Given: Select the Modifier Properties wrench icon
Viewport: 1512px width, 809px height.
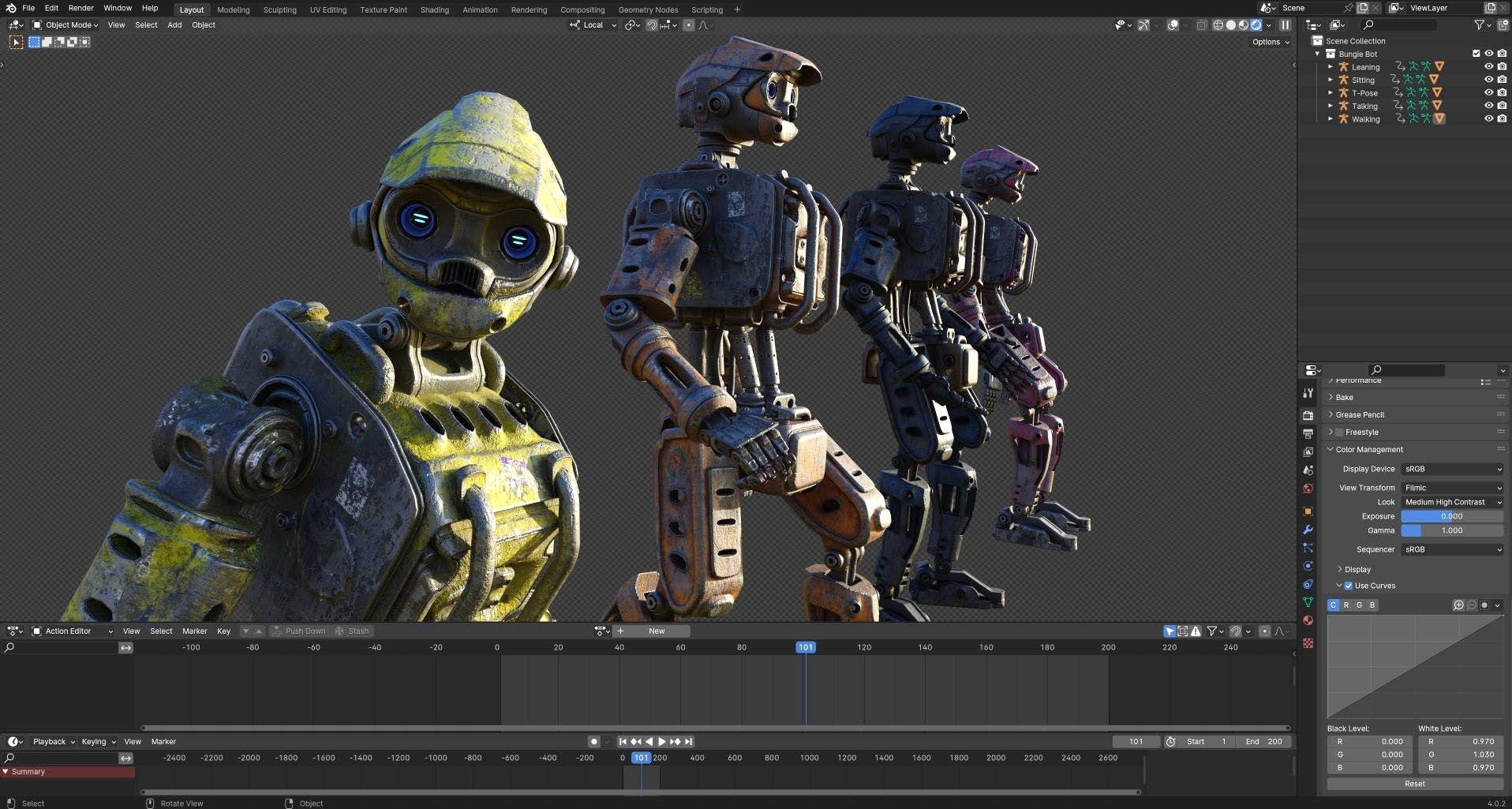Looking at the screenshot, I should point(1308,530).
